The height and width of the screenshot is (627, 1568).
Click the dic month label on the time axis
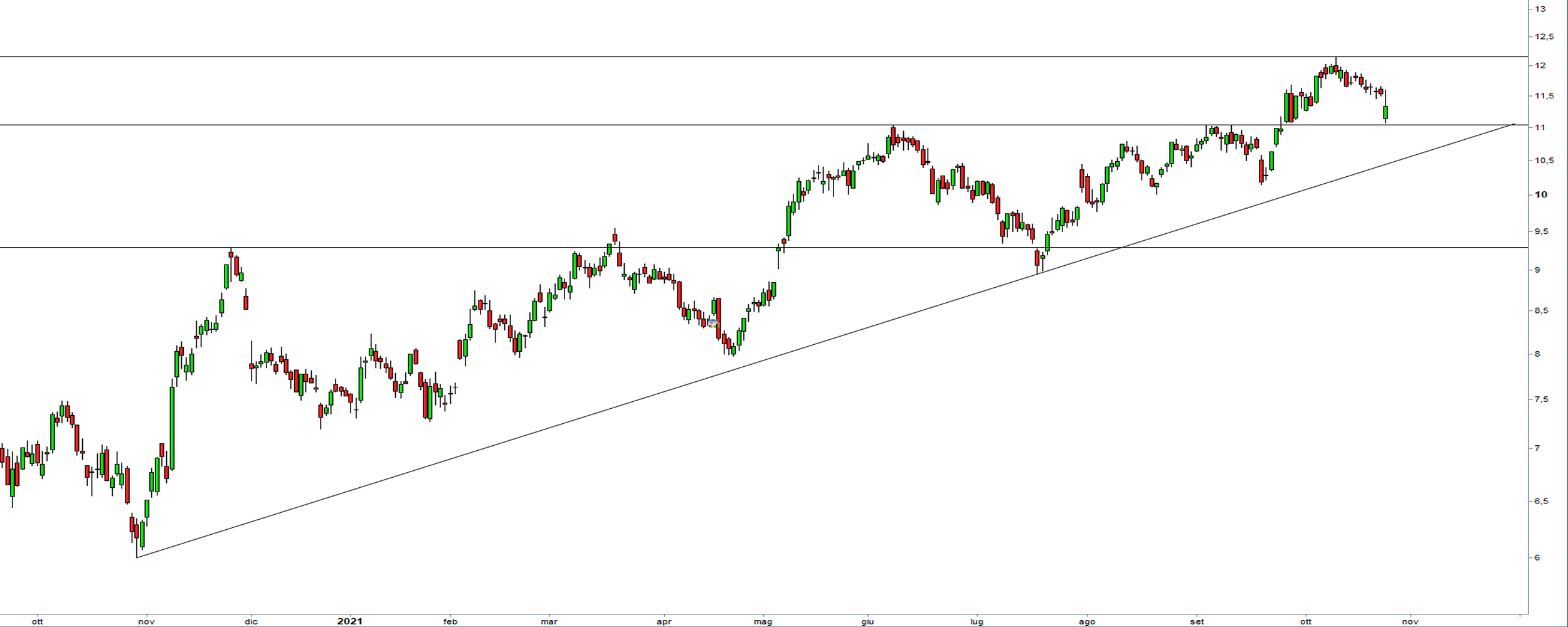[x=251, y=622]
